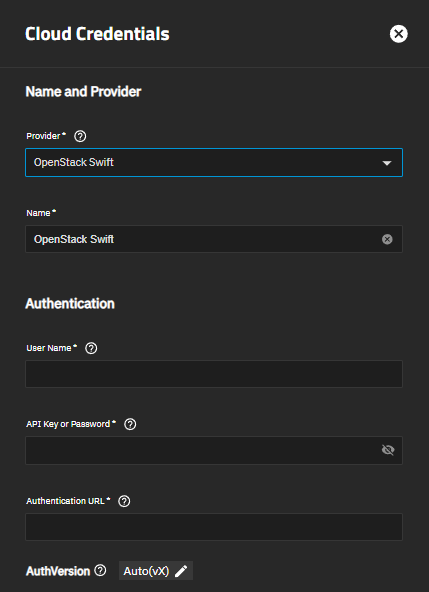The height and width of the screenshot is (592, 429).
Task: Click the User Name label text
Action: click(x=49, y=348)
